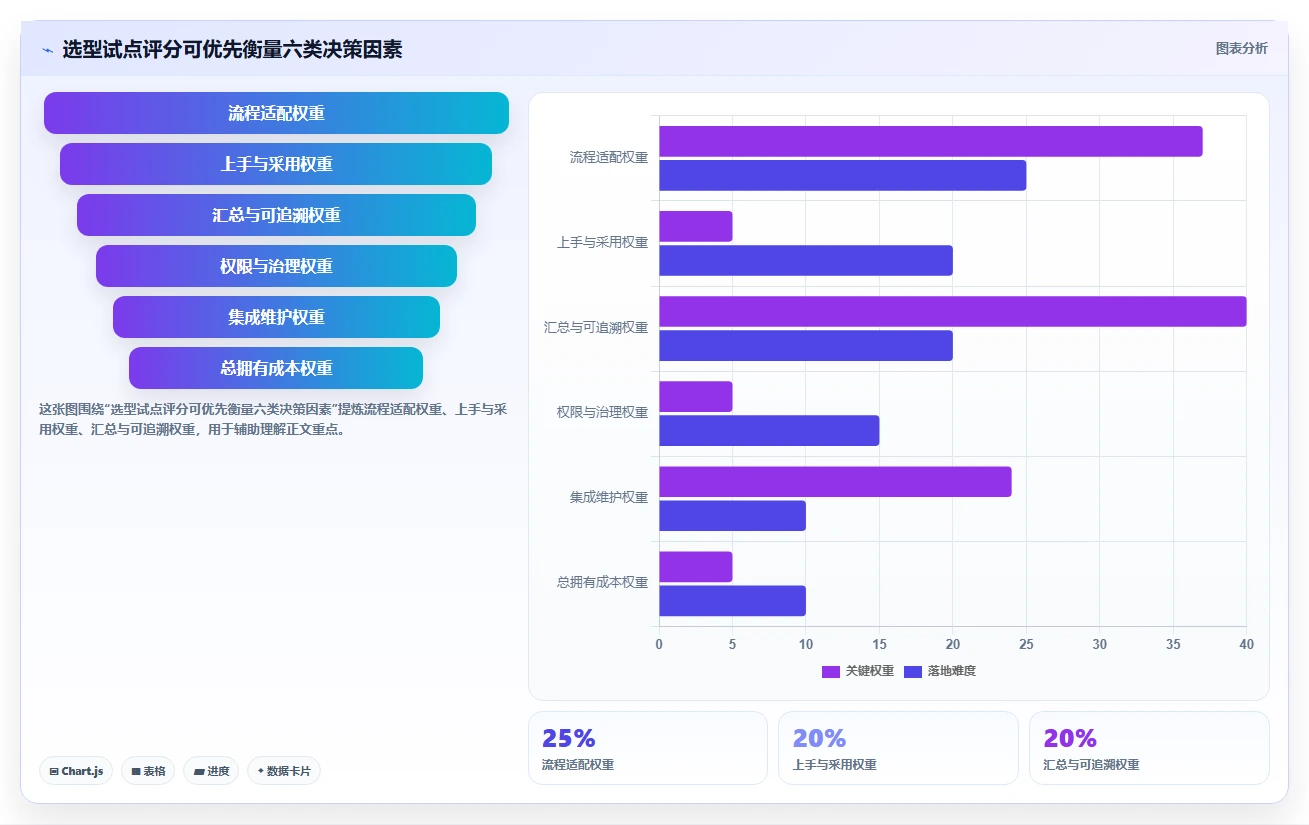The image size is (1309, 825).
Task: Click the lightning icon beside the title
Action: click(x=47, y=50)
